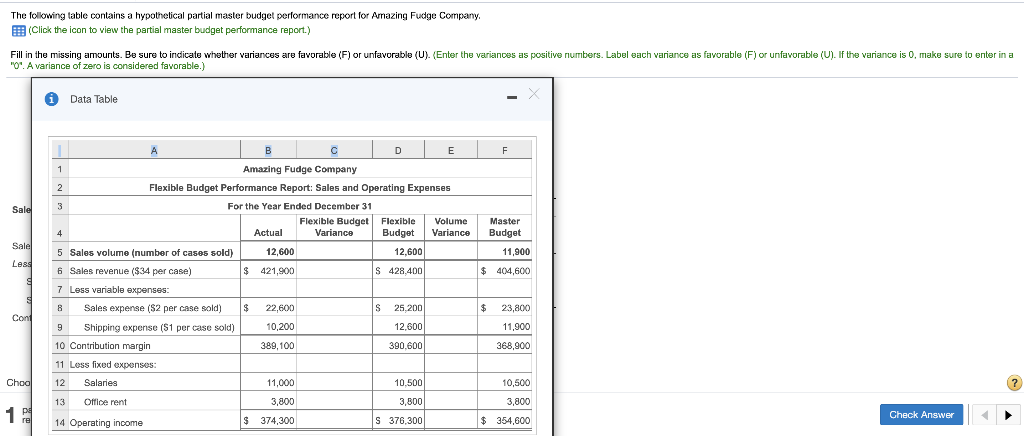Click actual operating income 374,300 cell
Viewport: 1024px width, 436px height.
coord(268,421)
